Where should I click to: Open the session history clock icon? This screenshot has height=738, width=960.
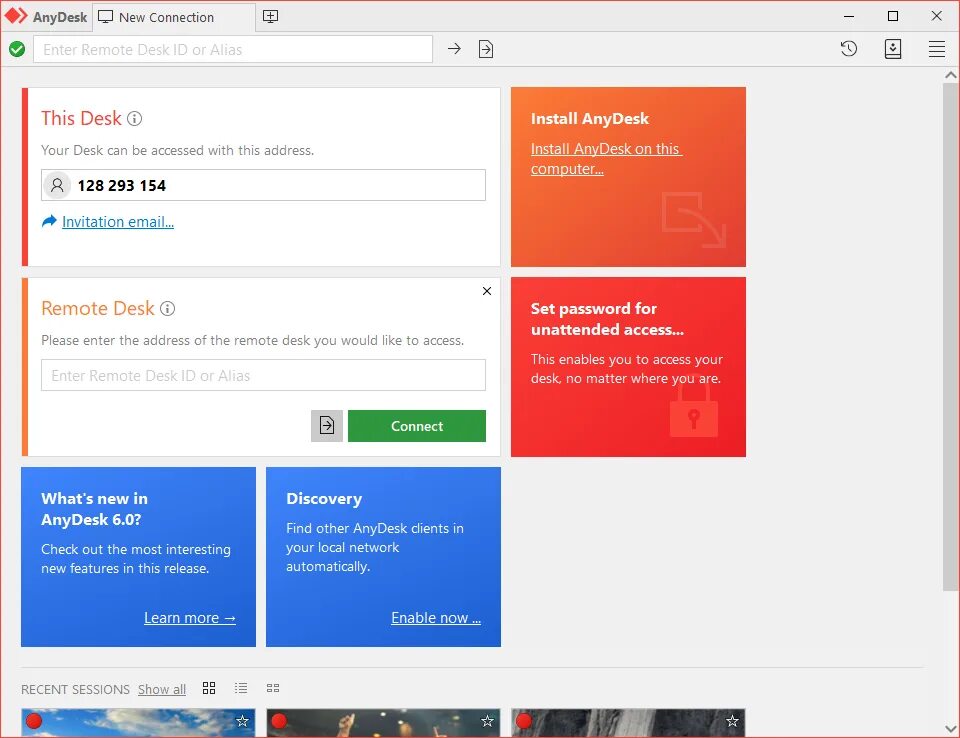(x=849, y=48)
